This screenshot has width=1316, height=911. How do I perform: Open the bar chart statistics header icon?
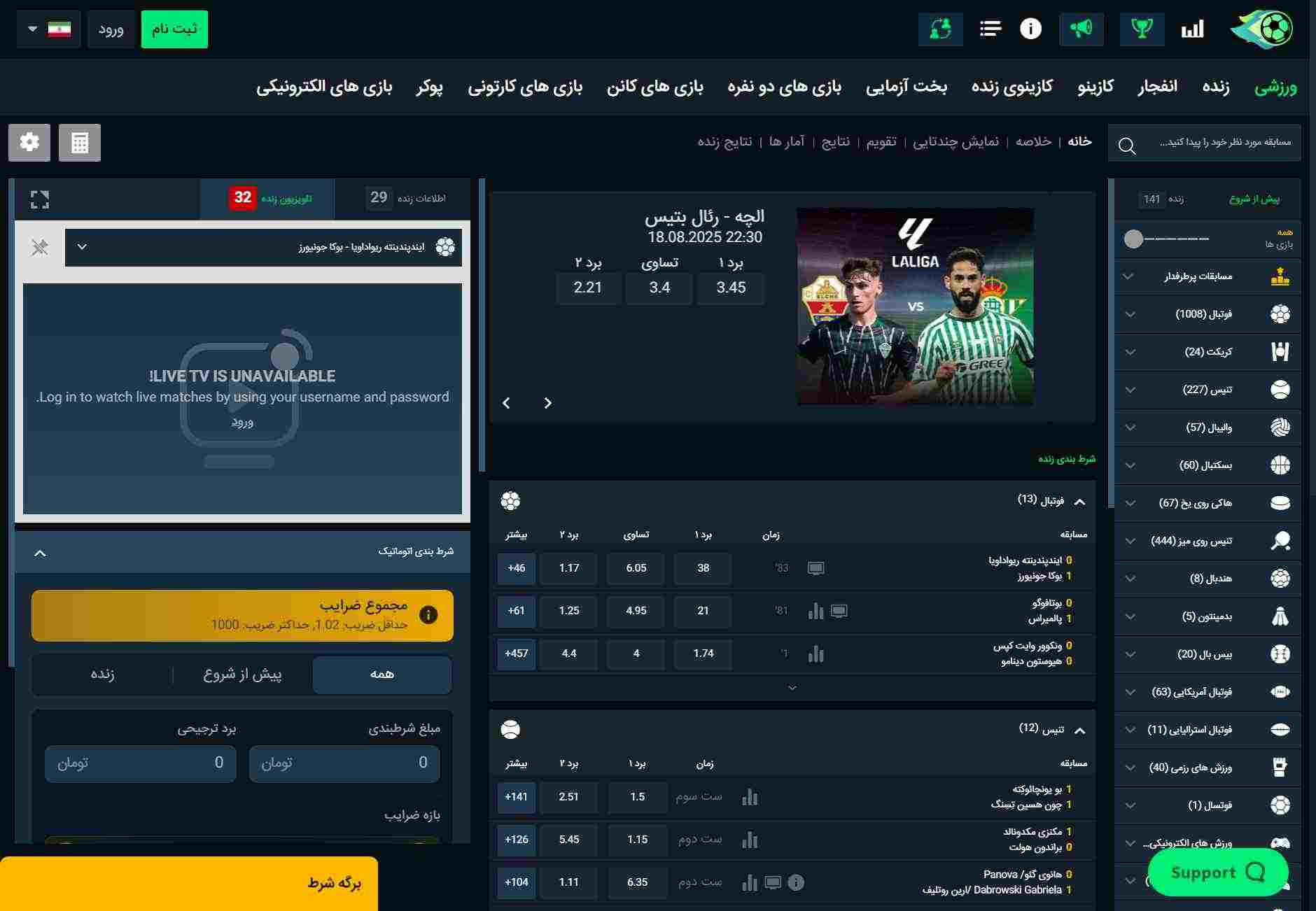click(x=1192, y=29)
